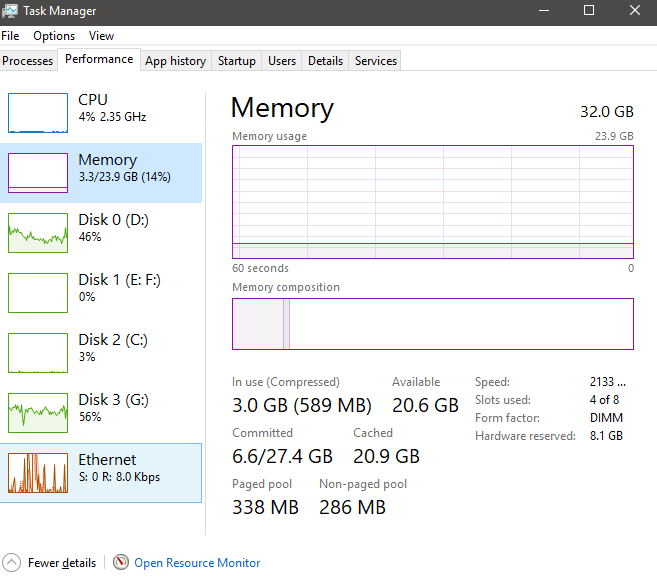Click the Form factor DIMM value
Viewport: 657px width, 578px height.
(606, 418)
